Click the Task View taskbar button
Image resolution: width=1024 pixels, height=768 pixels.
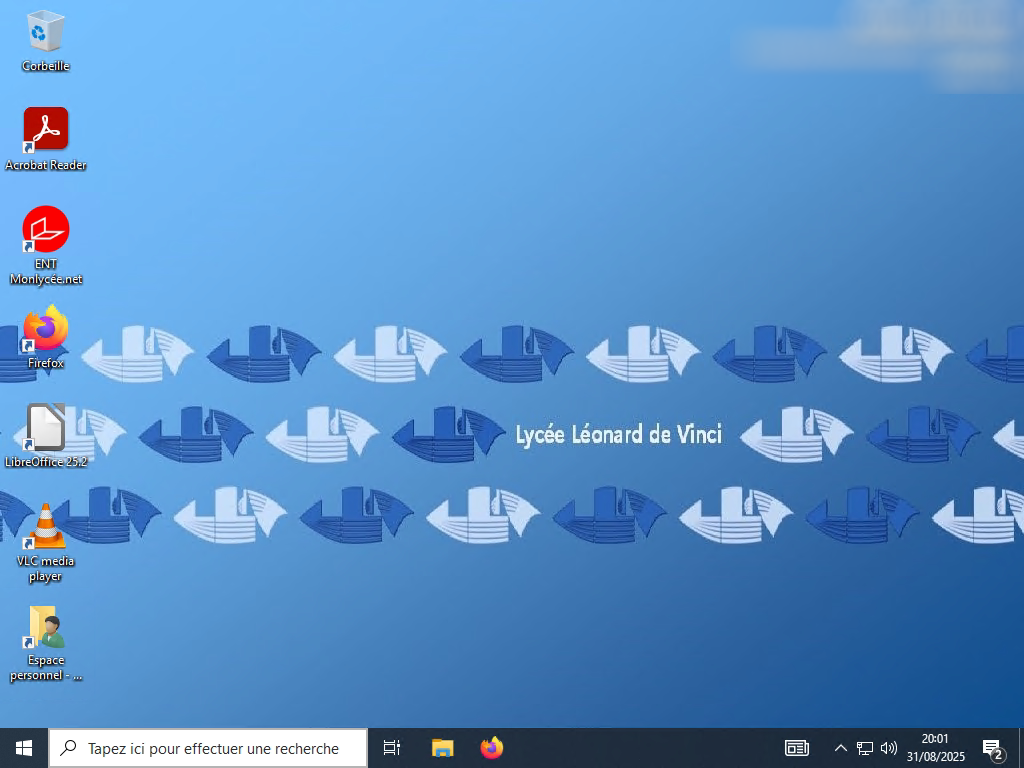[392, 748]
